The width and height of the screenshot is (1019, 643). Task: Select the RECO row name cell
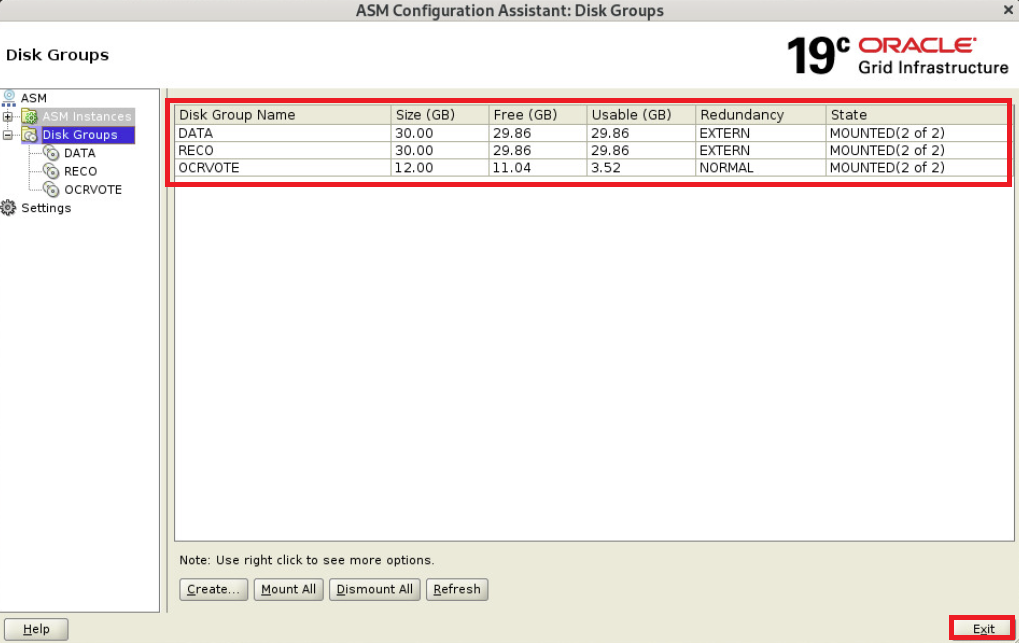[283, 150]
